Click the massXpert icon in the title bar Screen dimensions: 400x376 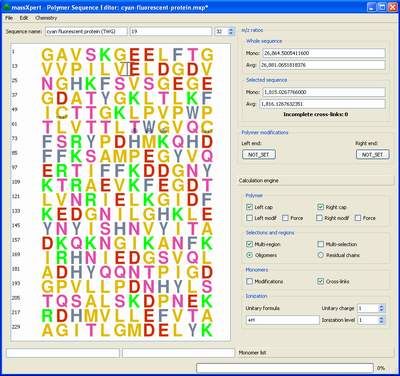pyautogui.click(x=6, y=7)
